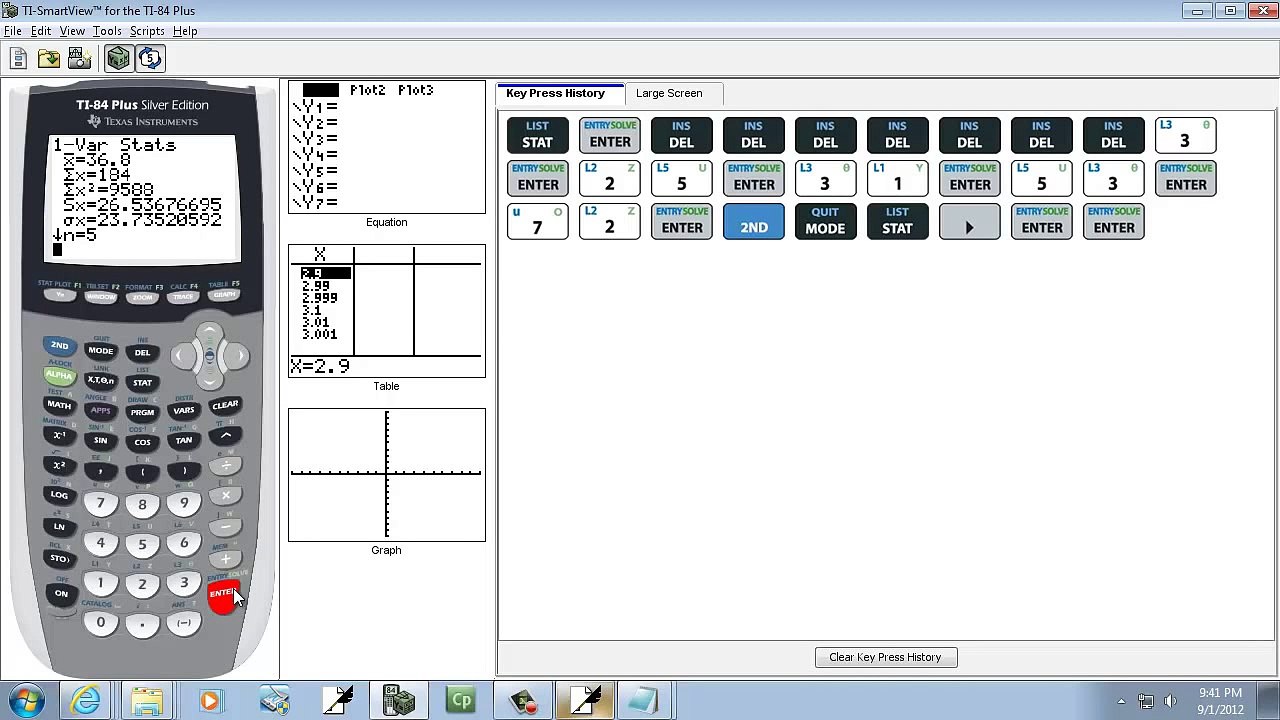1280x720 pixels.
Task: Click the QUIT MODE key in the key history
Action: 825,222
